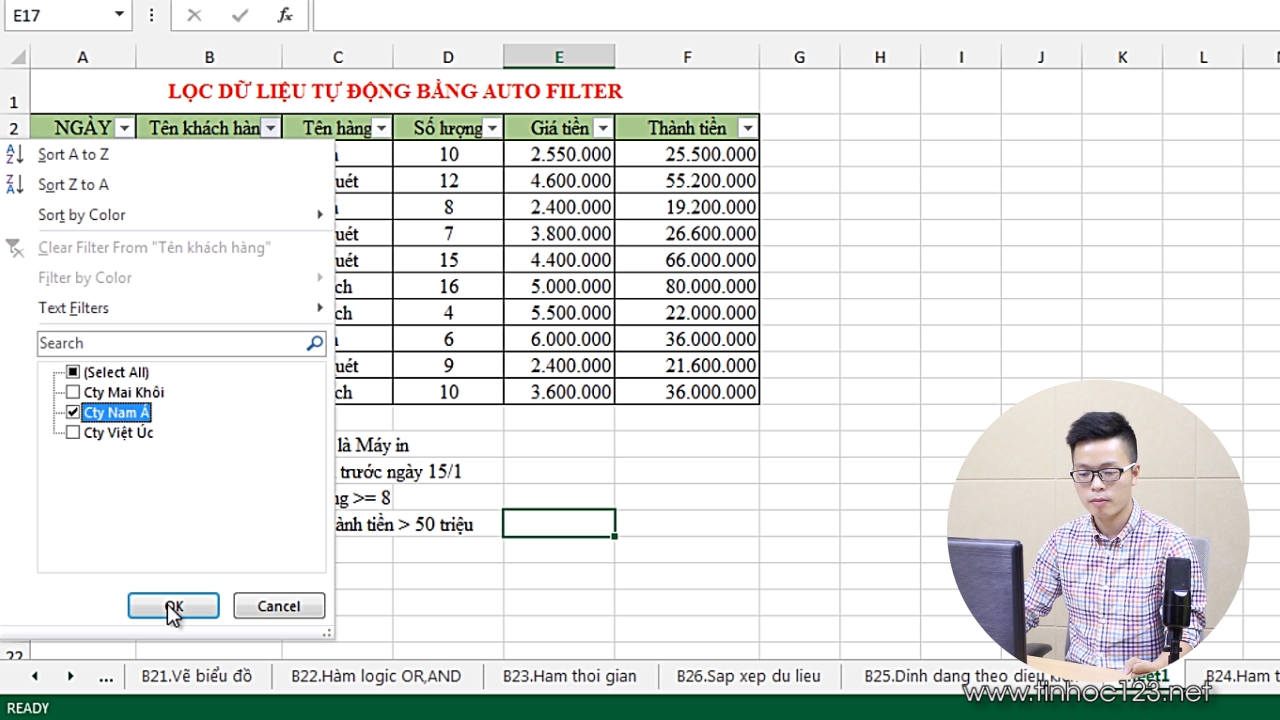The width and height of the screenshot is (1280, 720).
Task: Click the Sort A to Z icon
Action: click(x=15, y=154)
